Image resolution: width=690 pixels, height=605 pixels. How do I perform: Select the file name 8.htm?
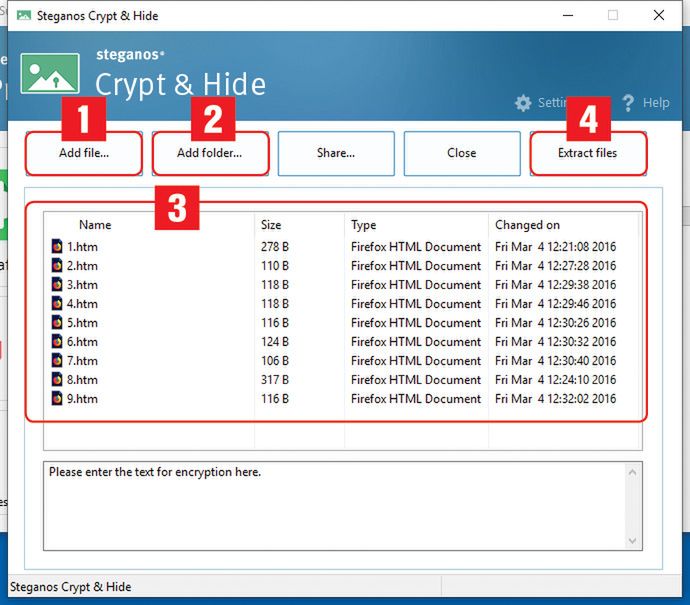[x=82, y=380]
